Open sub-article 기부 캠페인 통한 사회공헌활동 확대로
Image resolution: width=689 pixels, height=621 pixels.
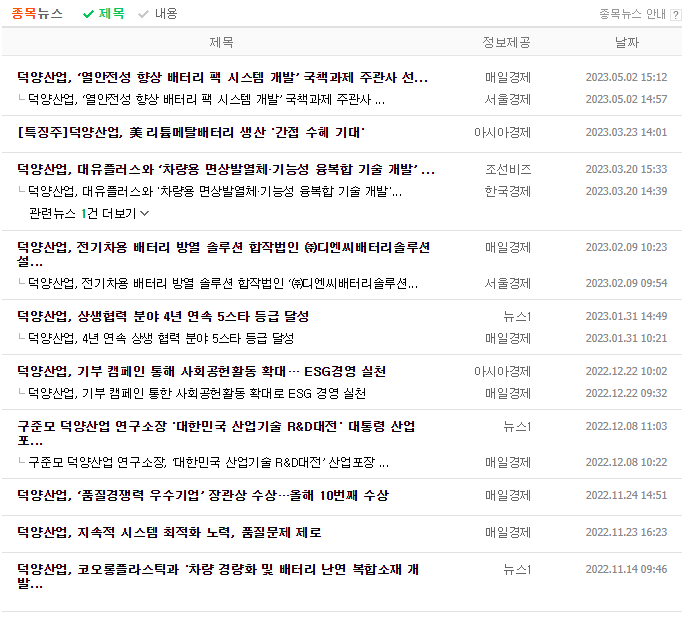tap(197, 393)
